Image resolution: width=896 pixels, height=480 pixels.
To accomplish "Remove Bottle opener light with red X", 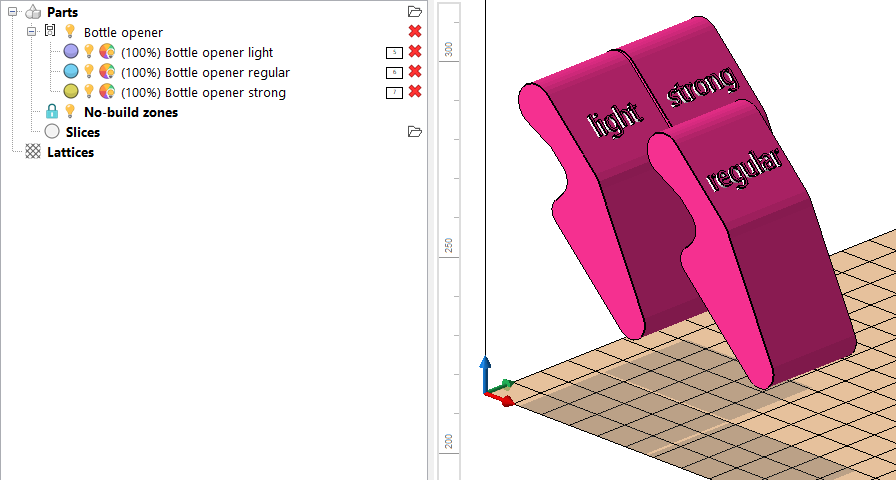I will (x=415, y=51).
